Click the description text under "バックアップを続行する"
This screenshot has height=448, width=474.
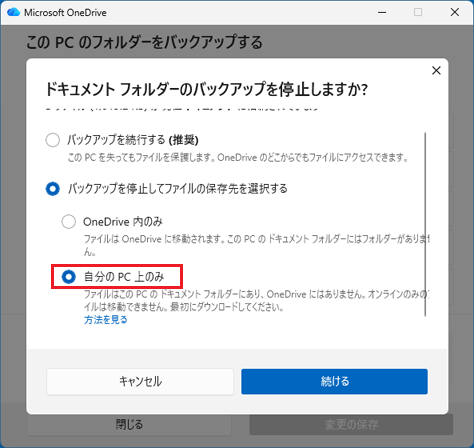point(238,157)
